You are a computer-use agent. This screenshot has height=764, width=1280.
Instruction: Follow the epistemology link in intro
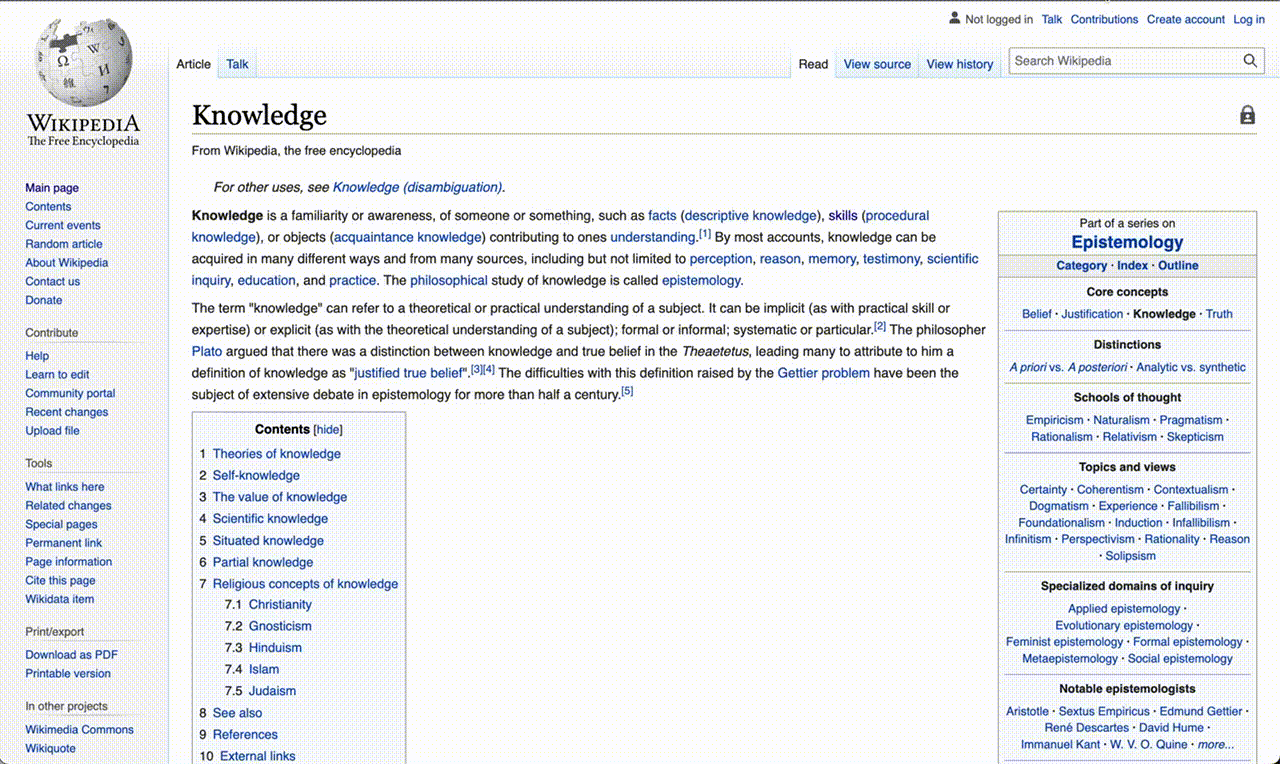click(x=701, y=280)
